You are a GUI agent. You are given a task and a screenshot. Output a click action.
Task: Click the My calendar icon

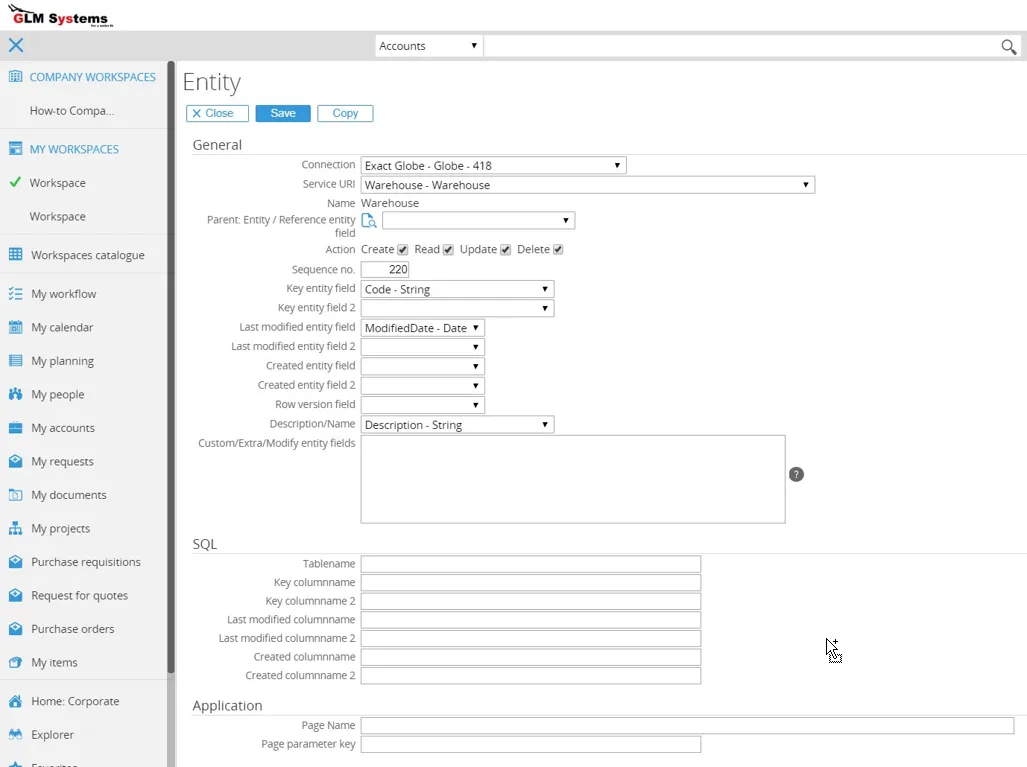point(15,327)
